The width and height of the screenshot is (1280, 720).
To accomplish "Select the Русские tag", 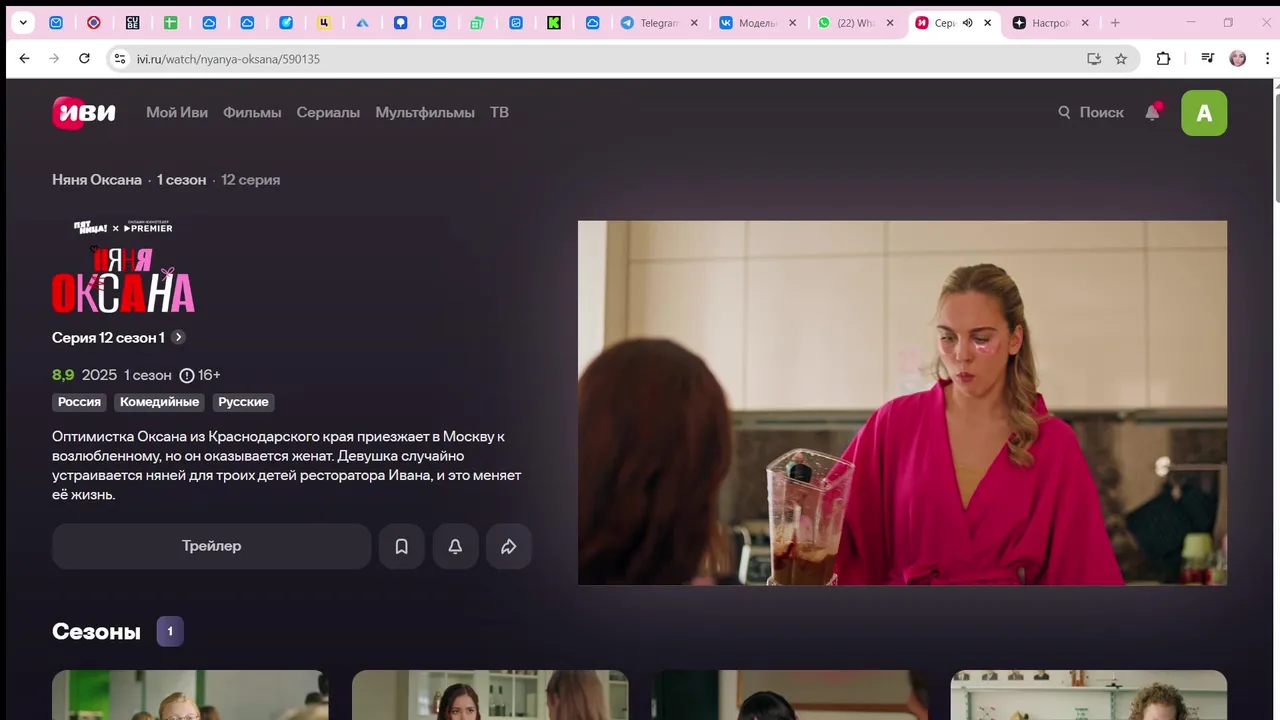I will pyautogui.click(x=243, y=402).
